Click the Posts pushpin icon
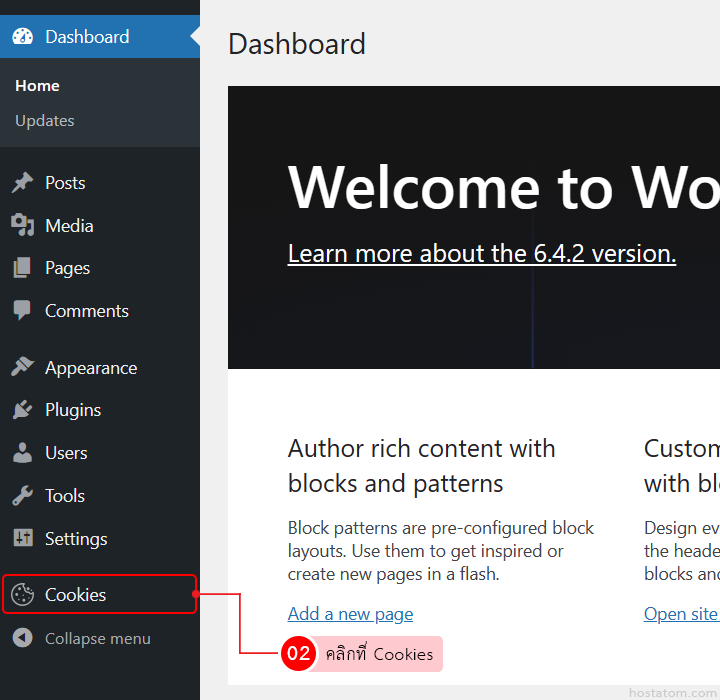Viewport: 720px width, 700px height. pos(22,183)
